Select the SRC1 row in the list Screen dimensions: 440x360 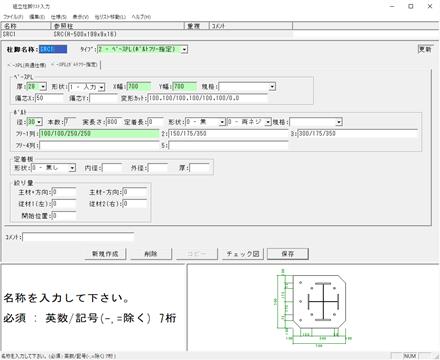[147, 34]
